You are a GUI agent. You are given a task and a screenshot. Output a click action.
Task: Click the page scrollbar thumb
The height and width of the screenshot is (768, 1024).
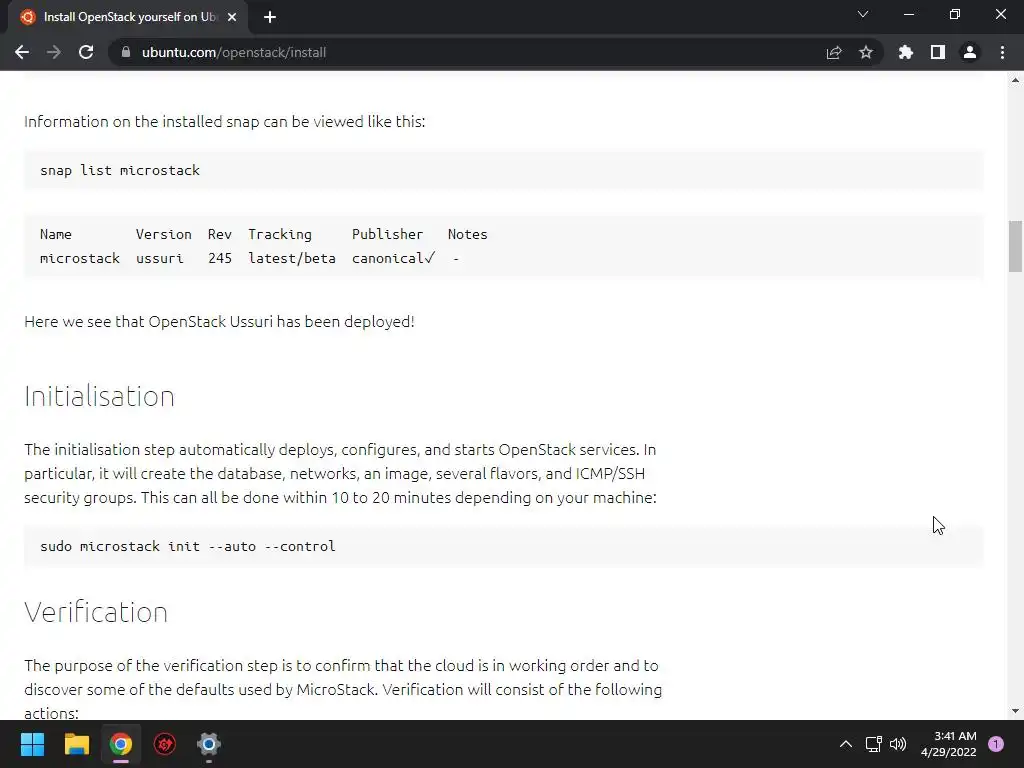click(x=1015, y=246)
